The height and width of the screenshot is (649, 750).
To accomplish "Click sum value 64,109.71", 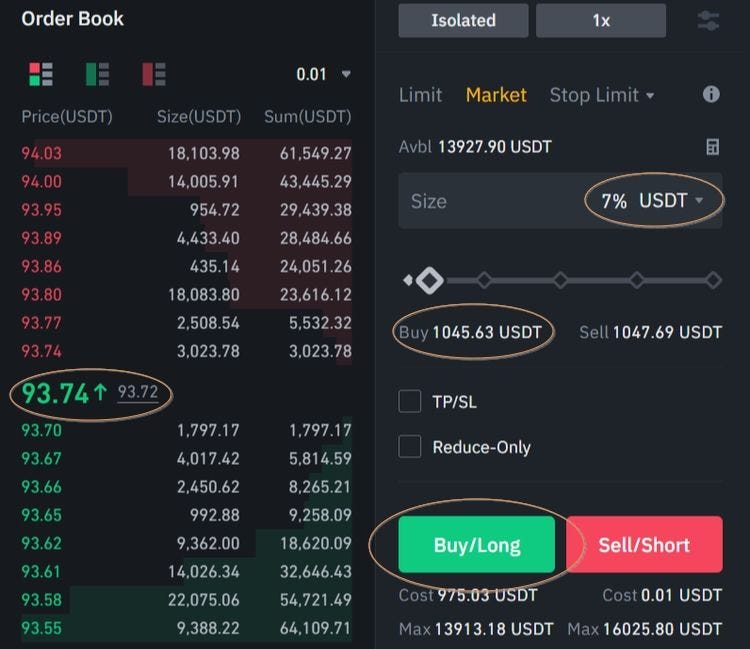I will tap(316, 628).
